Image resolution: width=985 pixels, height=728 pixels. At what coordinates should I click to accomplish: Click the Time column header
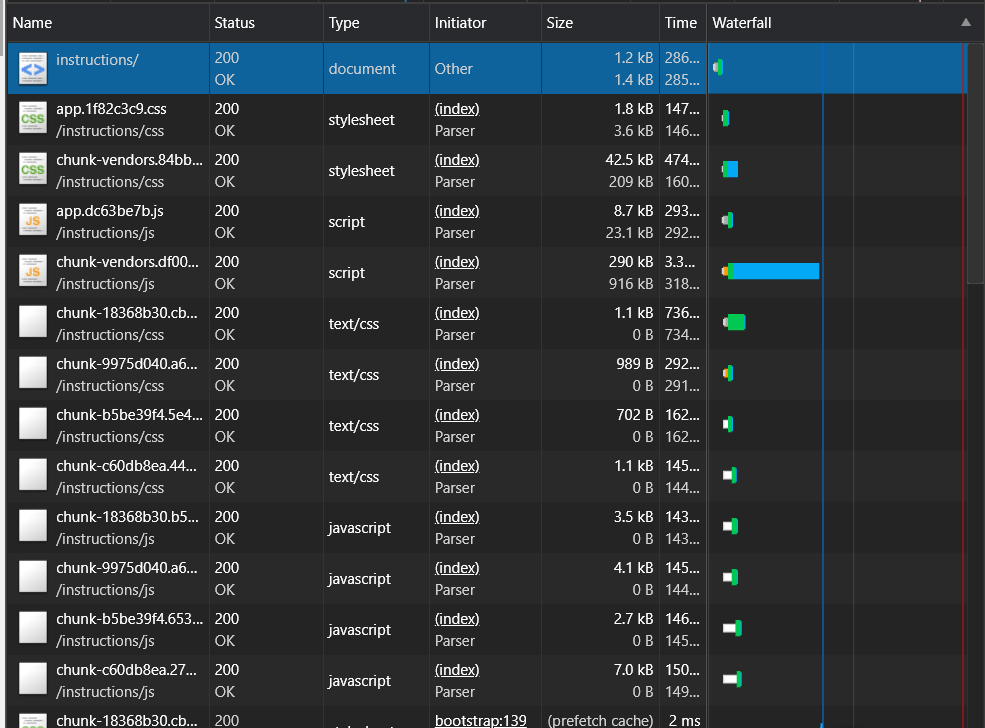pos(681,22)
